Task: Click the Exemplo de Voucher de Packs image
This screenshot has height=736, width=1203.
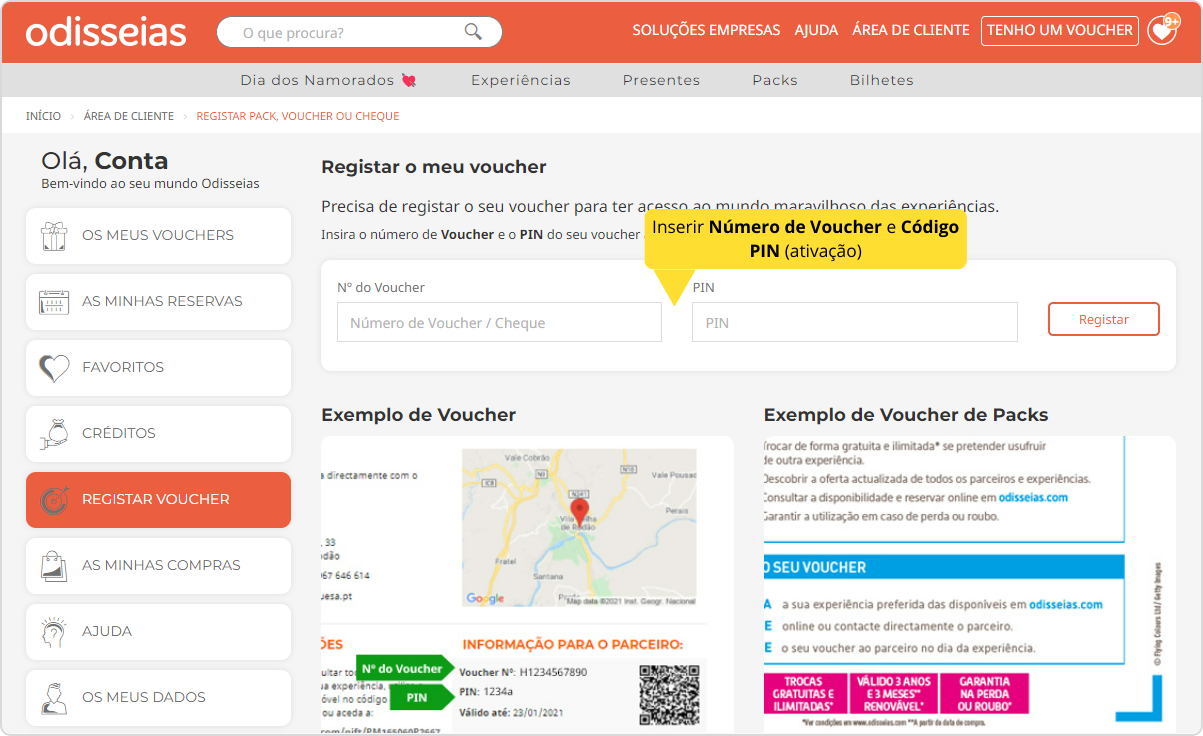Action: pyautogui.click(x=969, y=585)
